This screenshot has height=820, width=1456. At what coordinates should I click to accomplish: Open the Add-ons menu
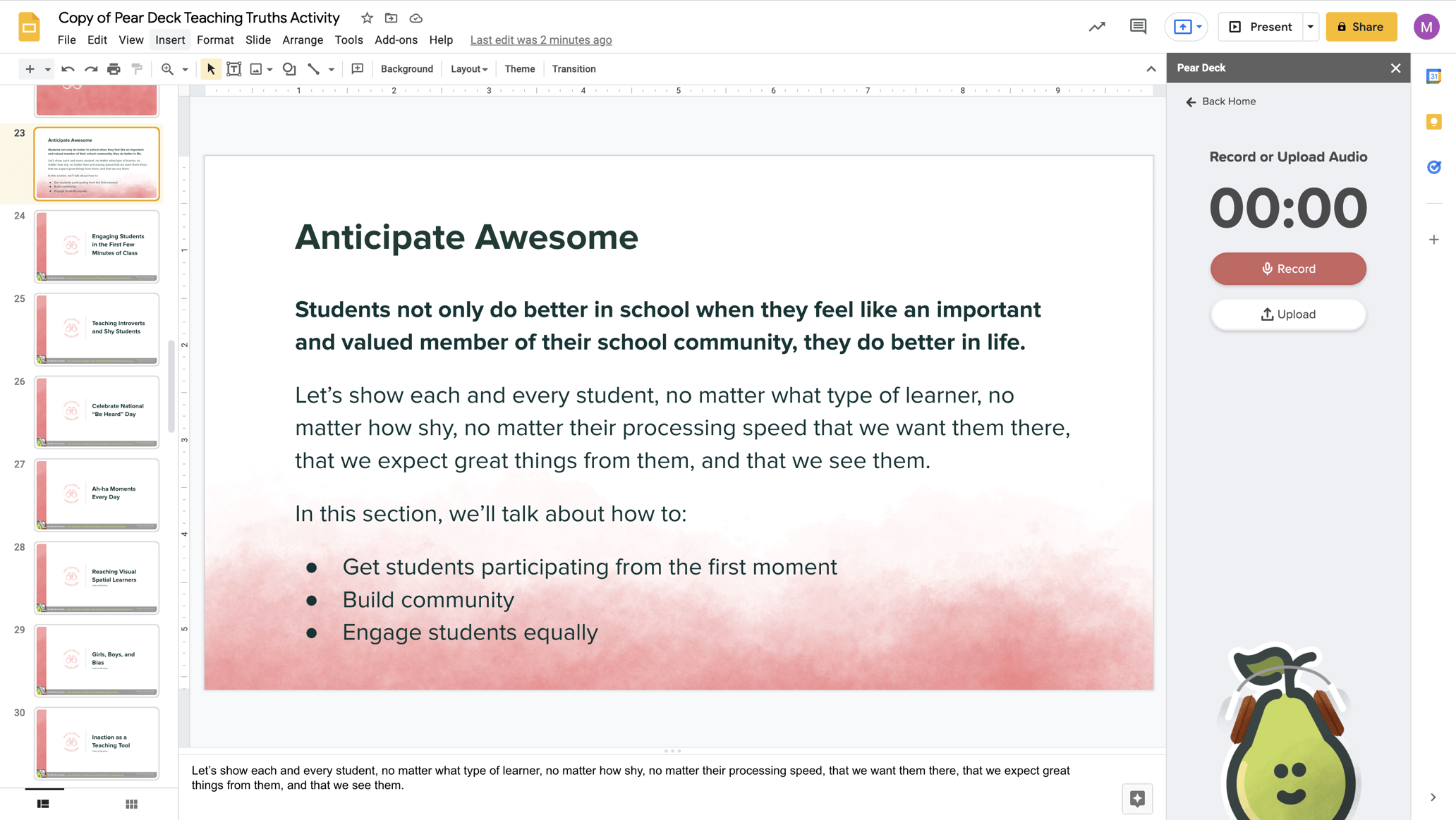(x=395, y=40)
